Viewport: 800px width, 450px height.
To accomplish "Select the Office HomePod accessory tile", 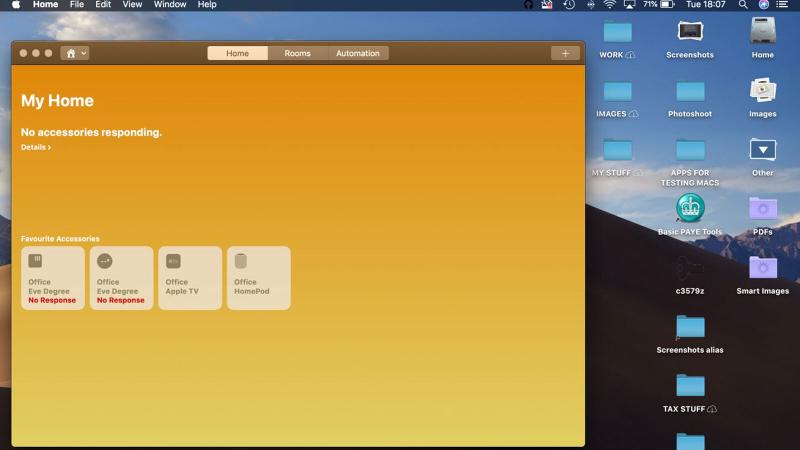I will [258, 278].
